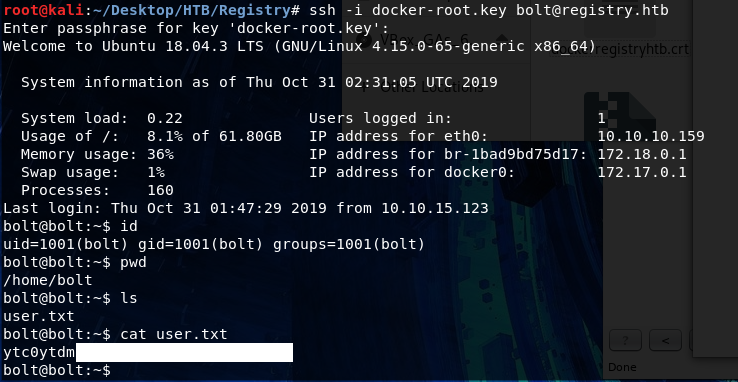Click the Done status text
Screen dimensions: 738x382
pos(622,367)
